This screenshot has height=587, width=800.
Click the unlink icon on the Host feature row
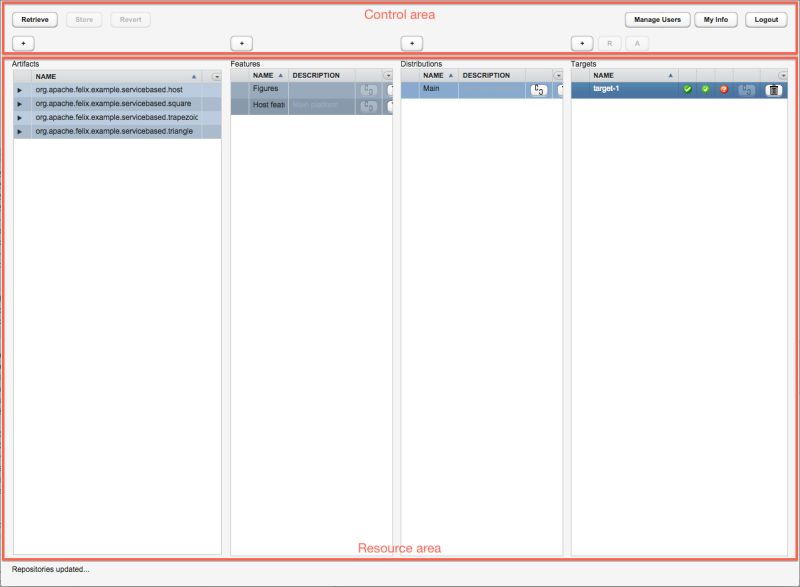pyautogui.click(x=368, y=104)
